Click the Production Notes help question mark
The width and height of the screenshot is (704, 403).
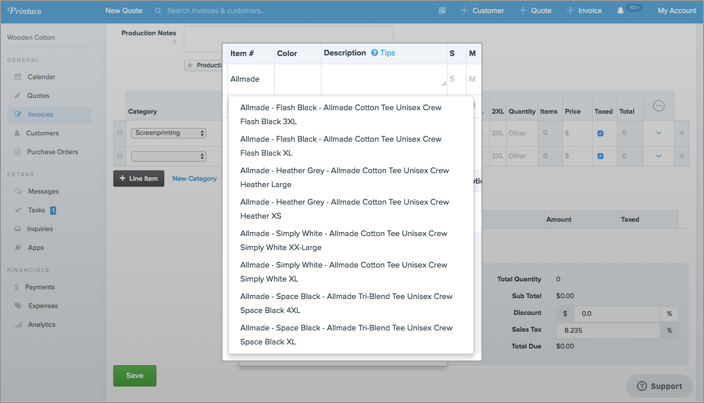pyautogui.click(x=174, y=43)
